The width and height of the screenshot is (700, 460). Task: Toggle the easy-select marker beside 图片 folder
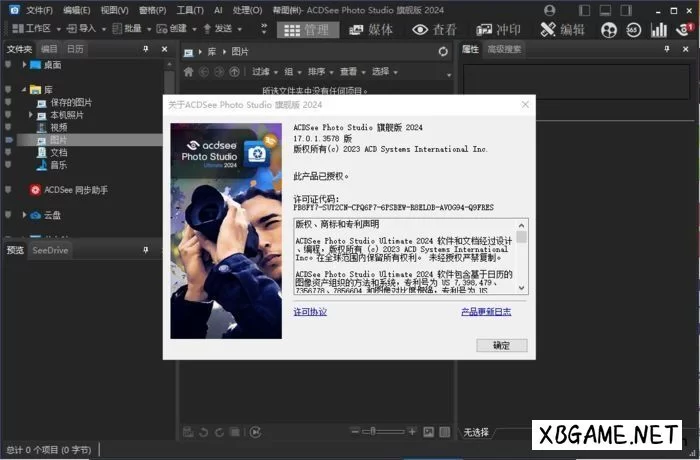click(x=8, y=140)
